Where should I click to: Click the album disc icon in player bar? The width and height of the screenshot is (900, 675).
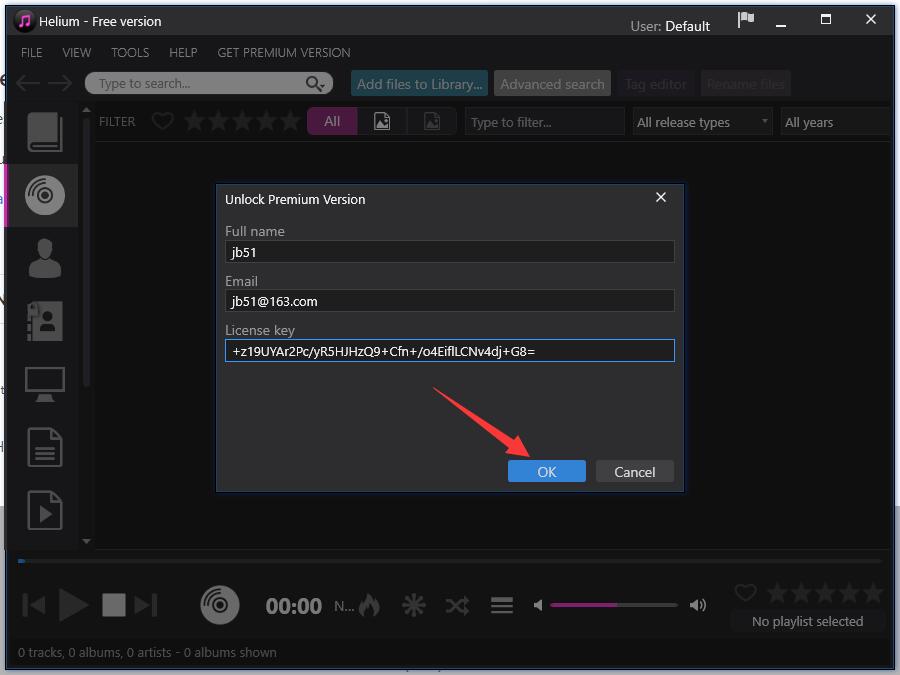click(x=220, y=605)
